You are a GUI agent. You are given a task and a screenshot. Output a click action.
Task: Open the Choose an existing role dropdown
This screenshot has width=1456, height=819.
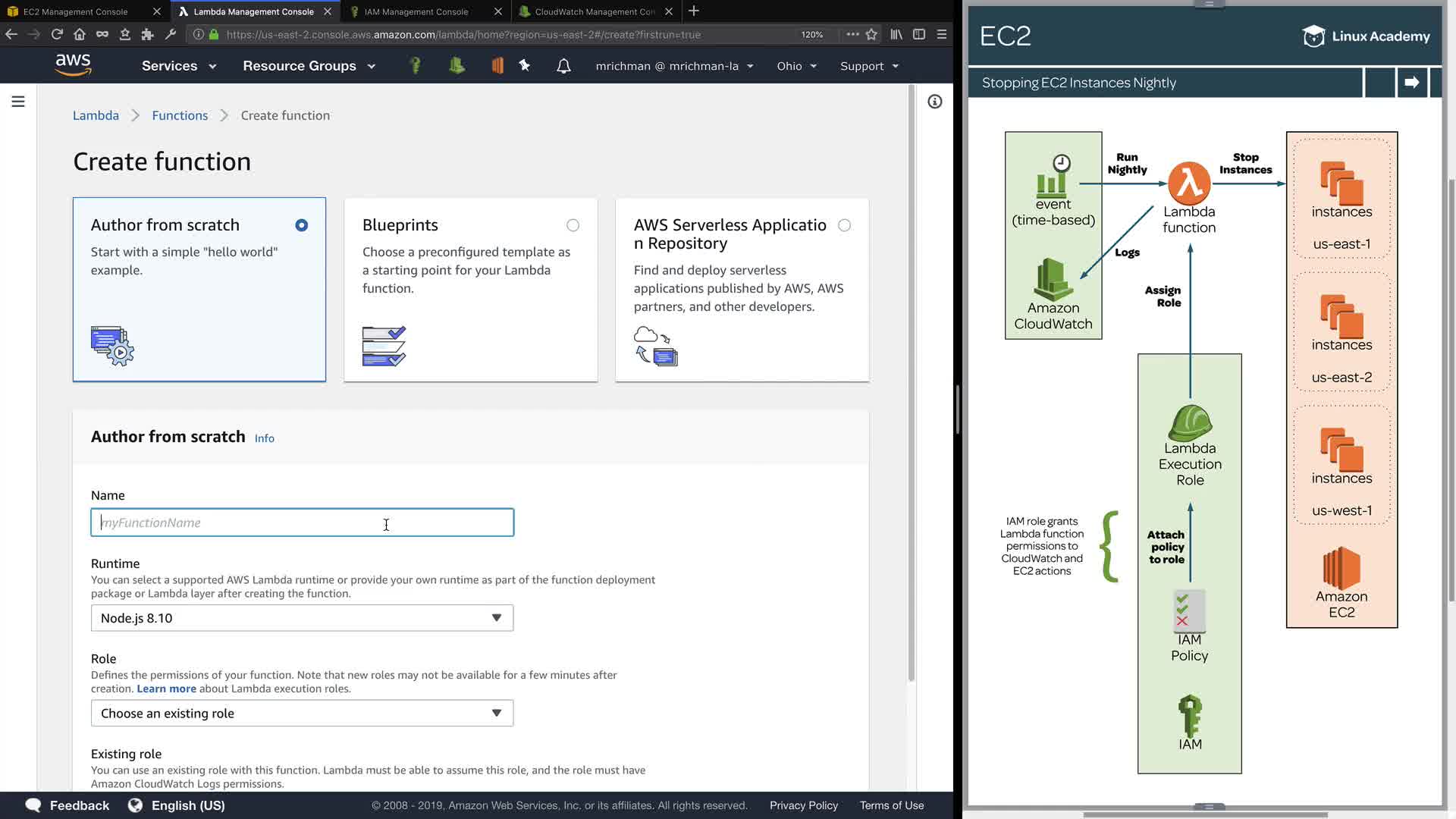[302, 714]
